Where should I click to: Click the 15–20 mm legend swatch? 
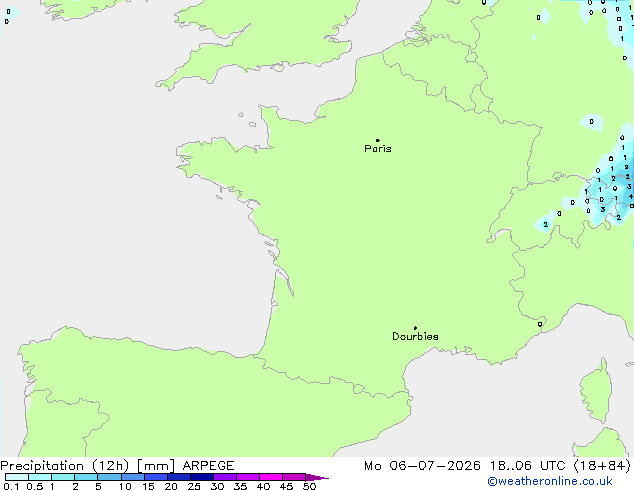point(156,477)
